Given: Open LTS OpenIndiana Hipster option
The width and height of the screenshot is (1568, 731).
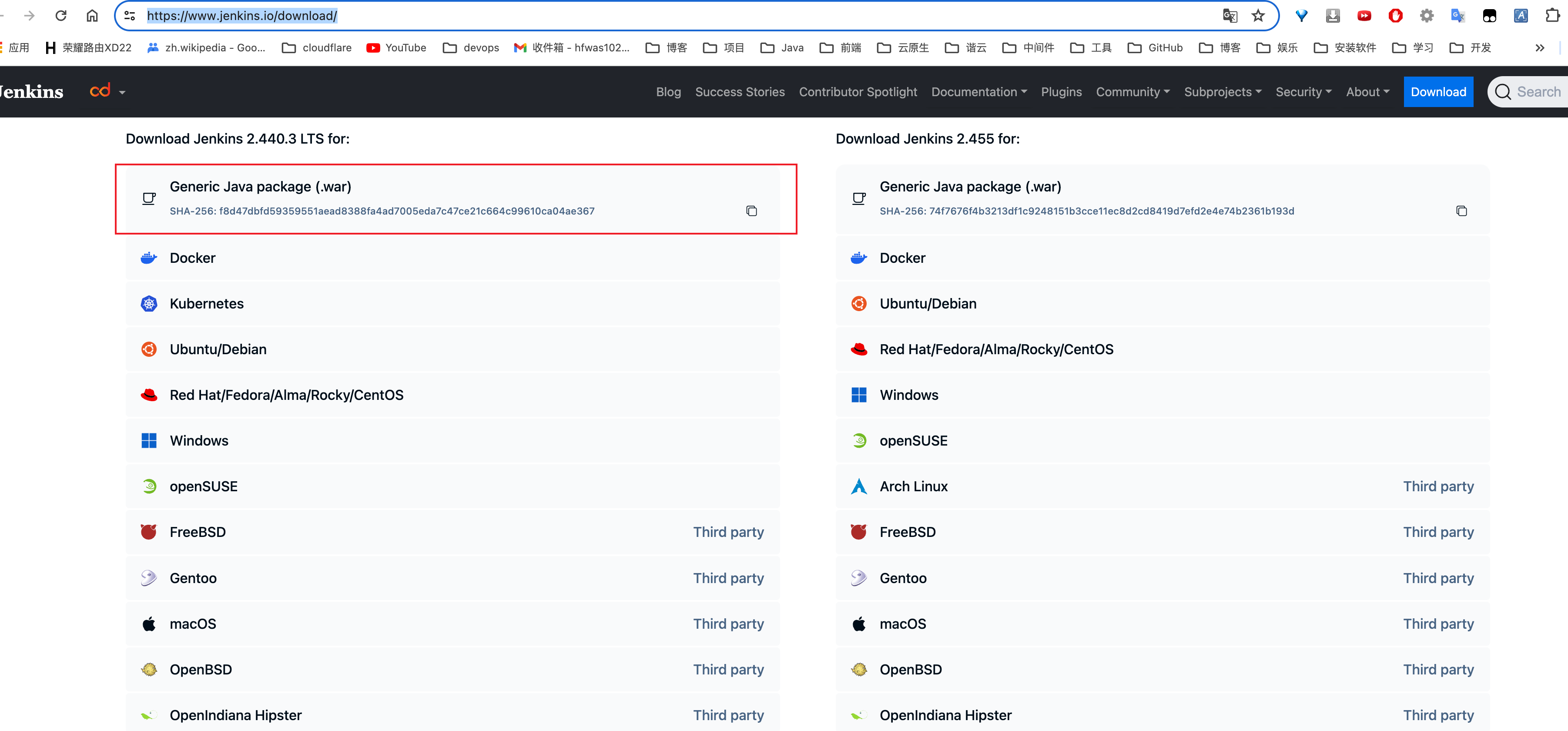Looking at the screenshot, I should point(452,713).
